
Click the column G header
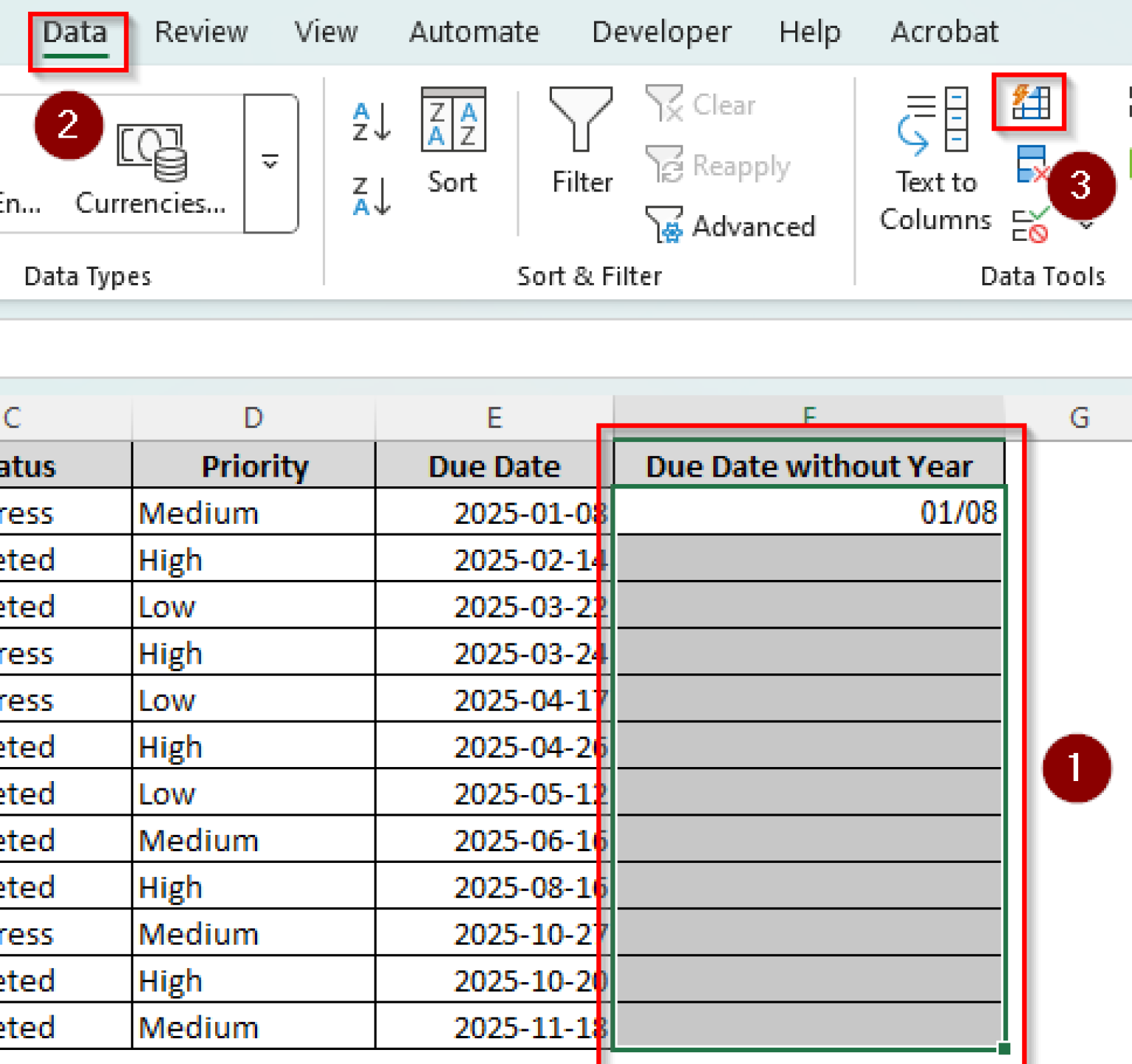coord(1080,417)
